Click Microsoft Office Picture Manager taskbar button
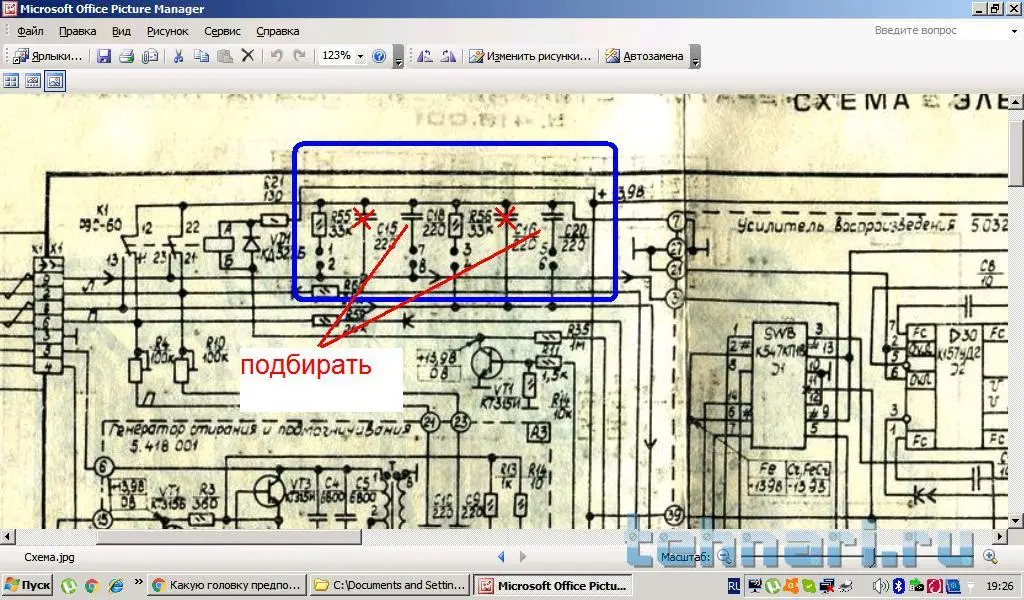 [x=552, y=586]
